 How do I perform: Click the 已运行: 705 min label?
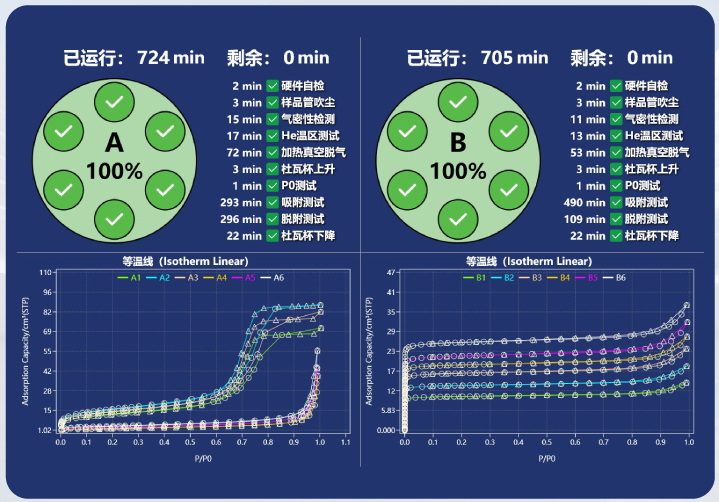click(x=477, y=58)
